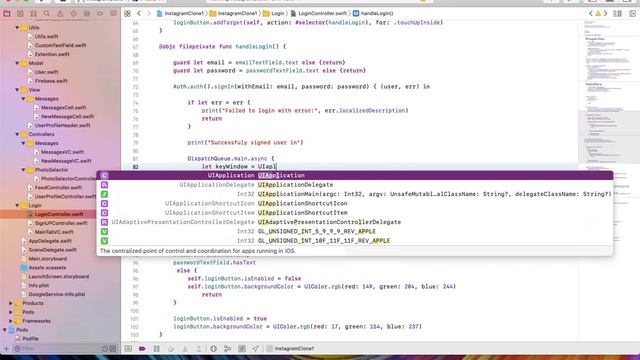Open the Find navigator magnifier icon
The height and width of the screenshot is (360, 640).
click(x=47, y=13)
